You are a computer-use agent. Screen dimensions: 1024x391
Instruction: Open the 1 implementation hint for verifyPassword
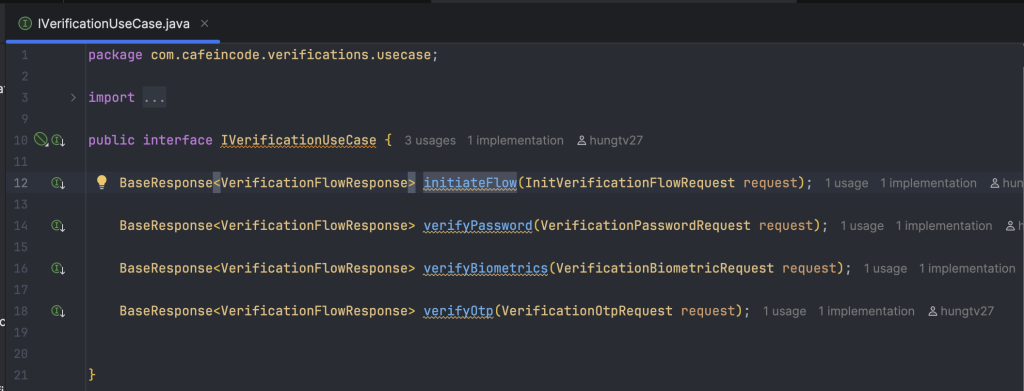click(944, 226)
